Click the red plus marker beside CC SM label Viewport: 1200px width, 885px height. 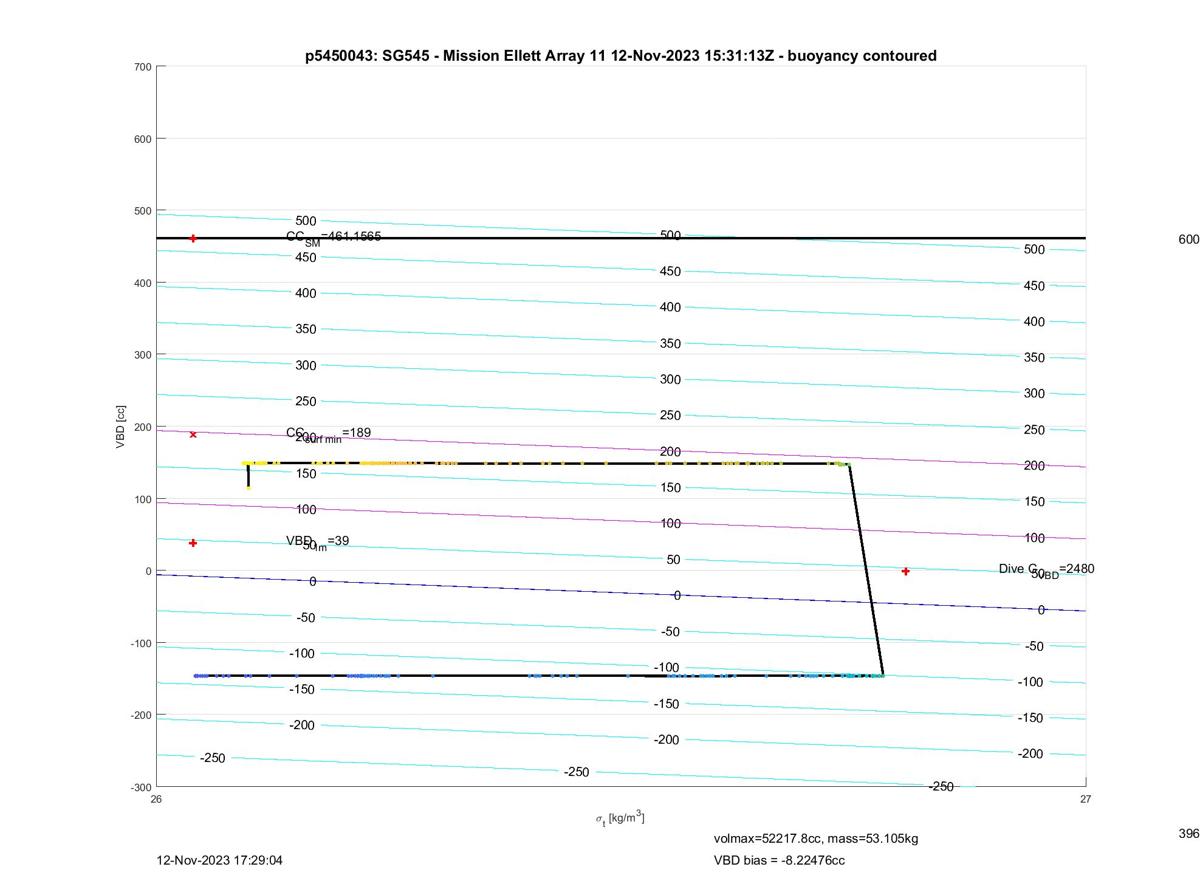(x=193, y=238)
